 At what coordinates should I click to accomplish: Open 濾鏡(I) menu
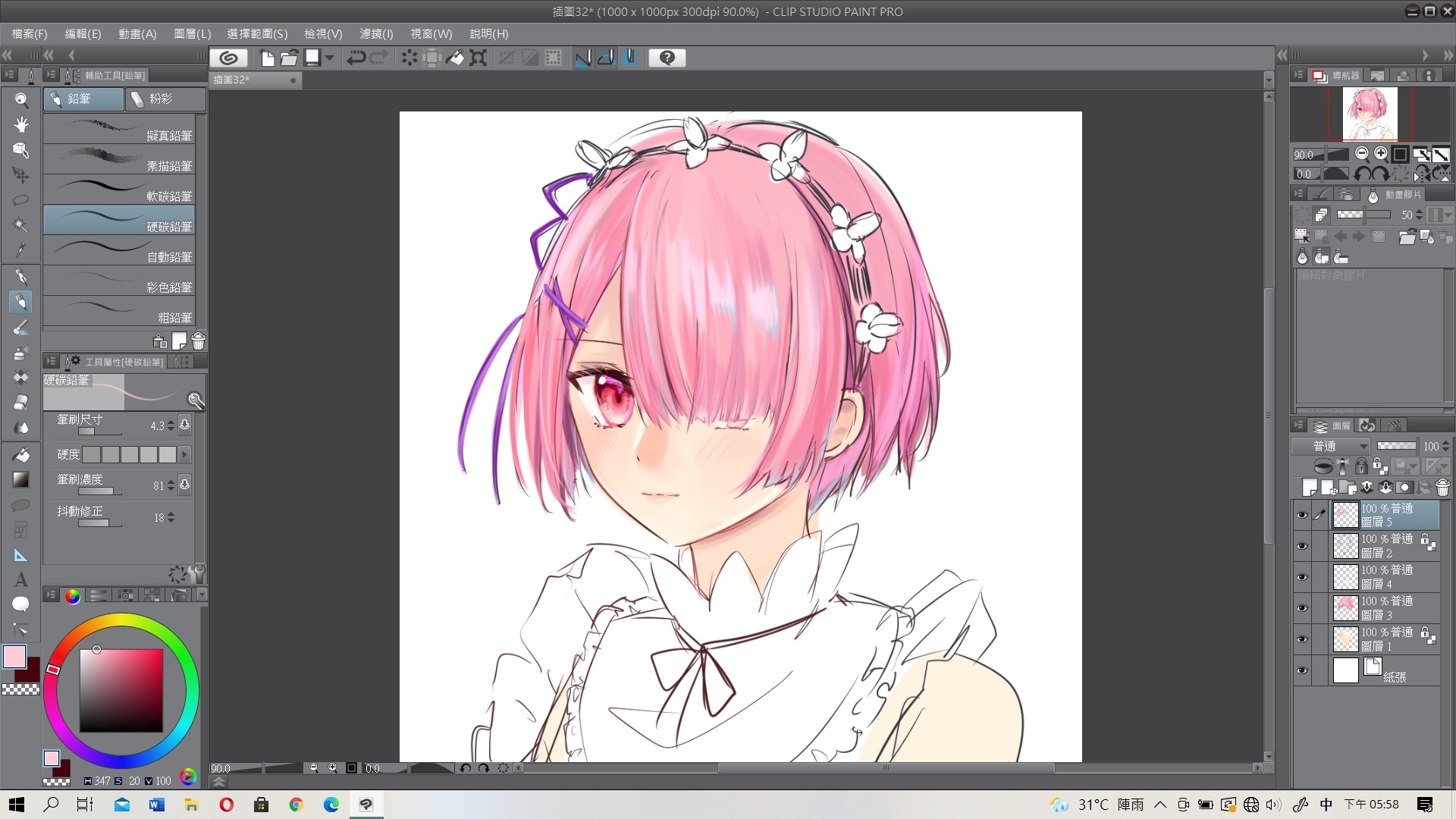[x=376, y=34]
